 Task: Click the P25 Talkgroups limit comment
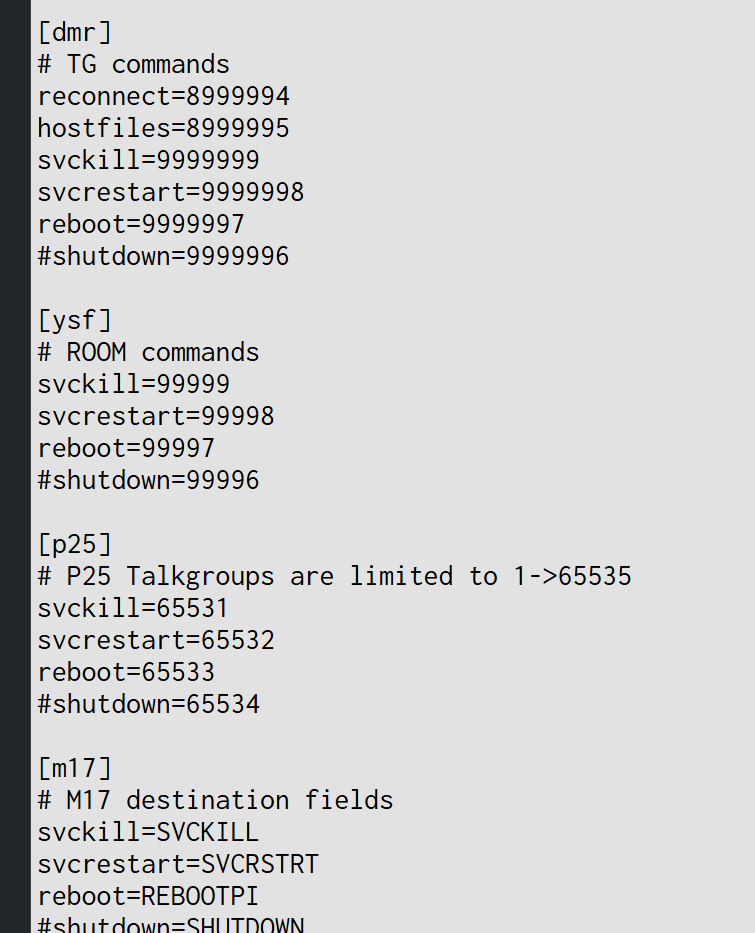(x=334, y=577)
